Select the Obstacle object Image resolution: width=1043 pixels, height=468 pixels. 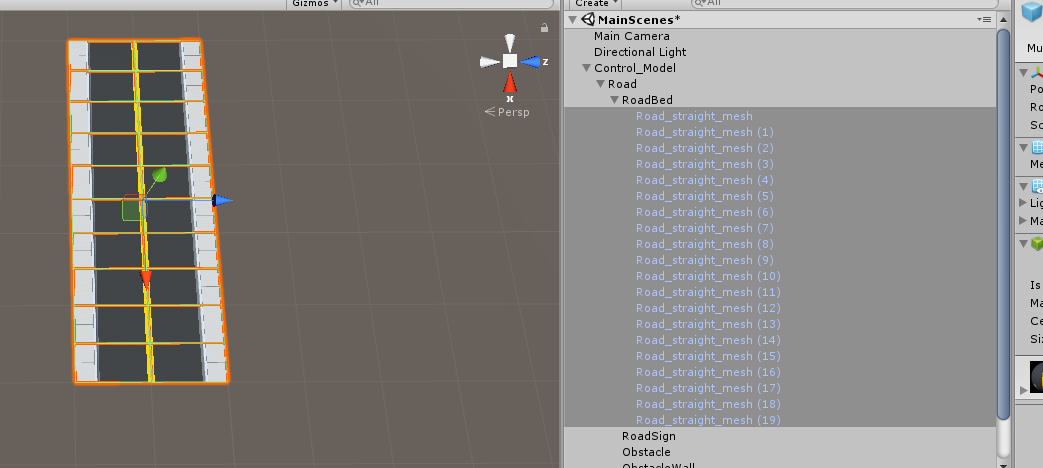click(646, 452)
